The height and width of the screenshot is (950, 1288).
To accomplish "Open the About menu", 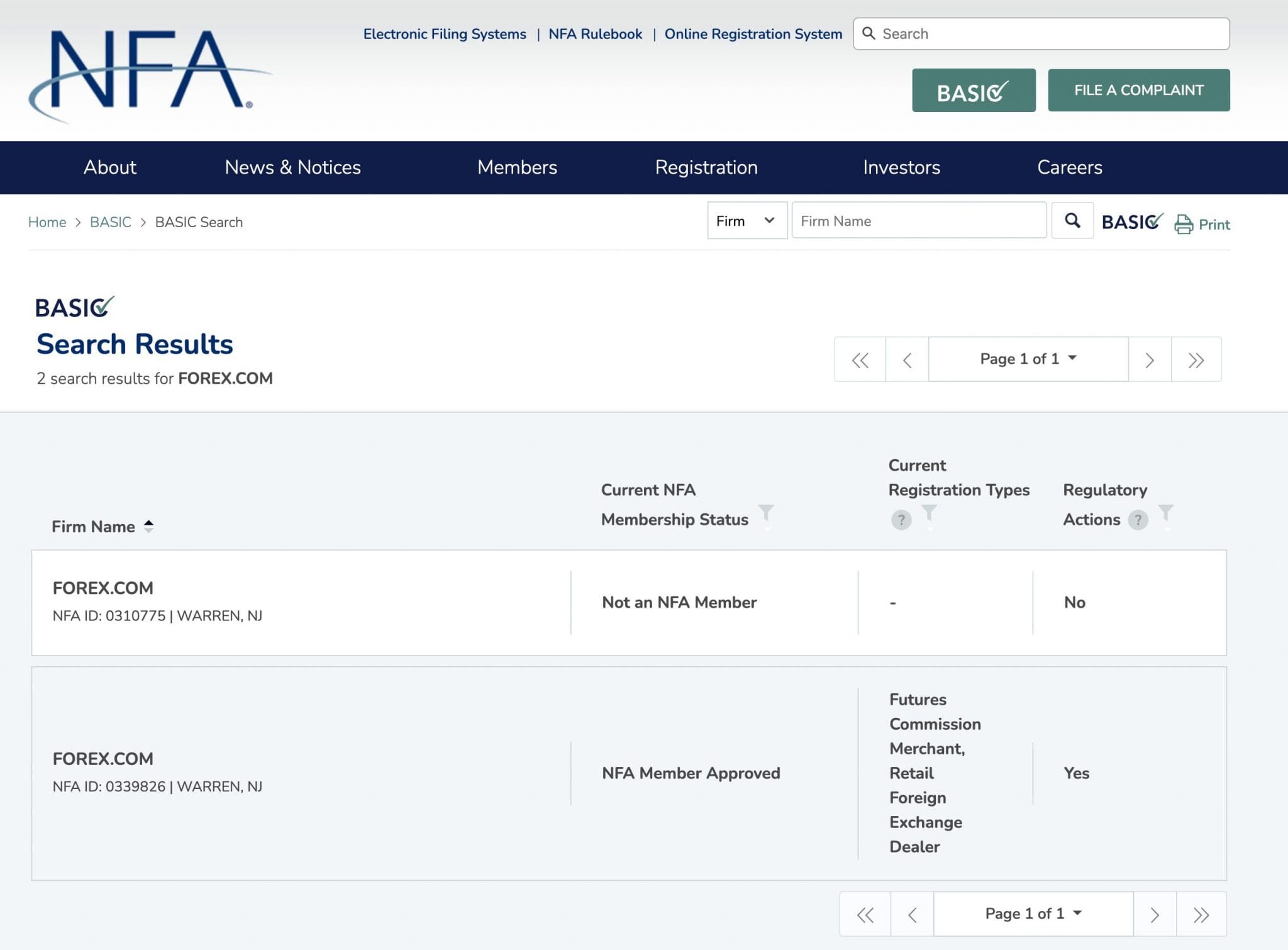I will 110,167.
